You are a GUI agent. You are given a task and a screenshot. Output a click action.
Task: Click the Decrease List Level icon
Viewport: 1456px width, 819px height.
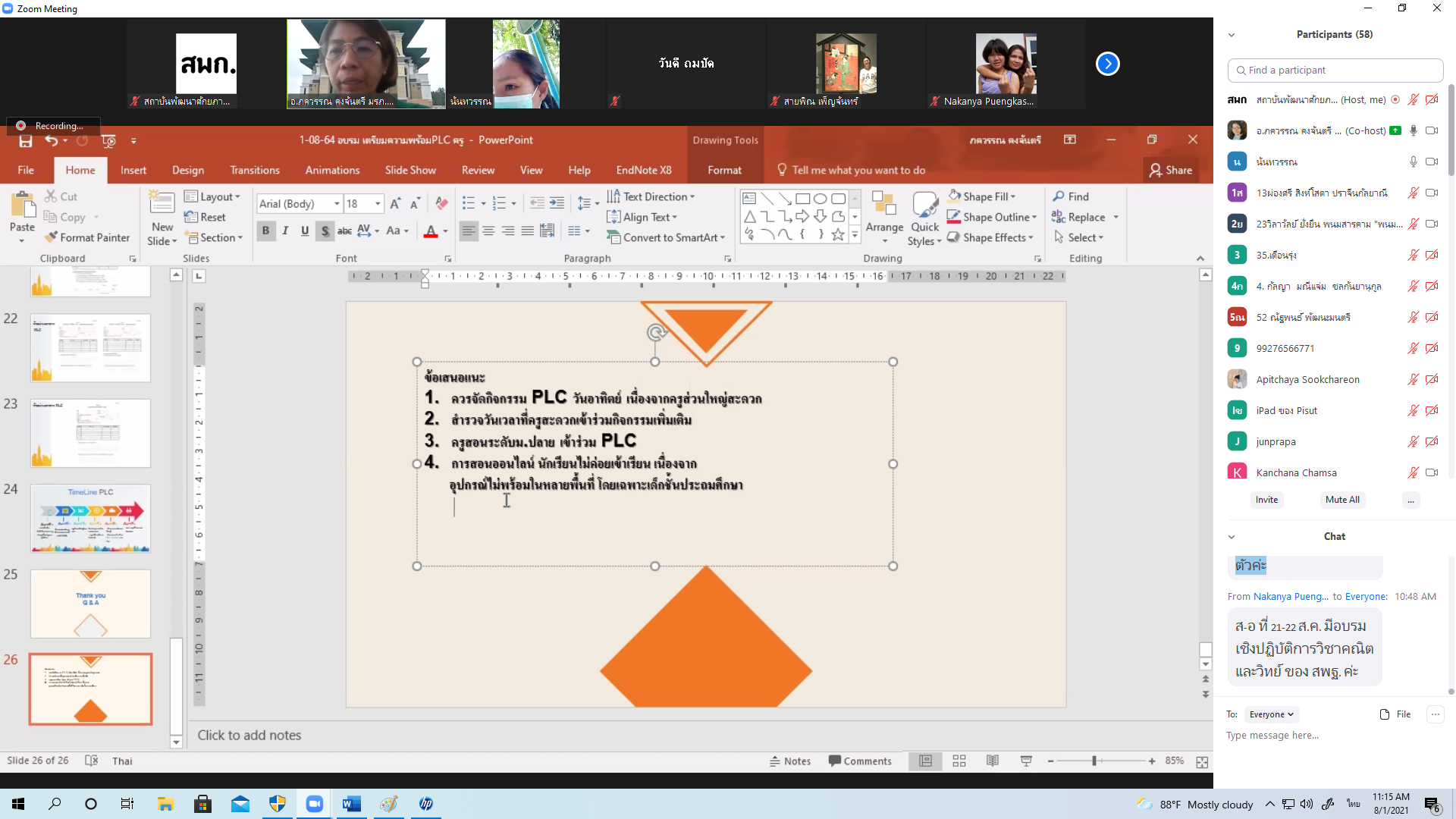click(x=537, y=203)
